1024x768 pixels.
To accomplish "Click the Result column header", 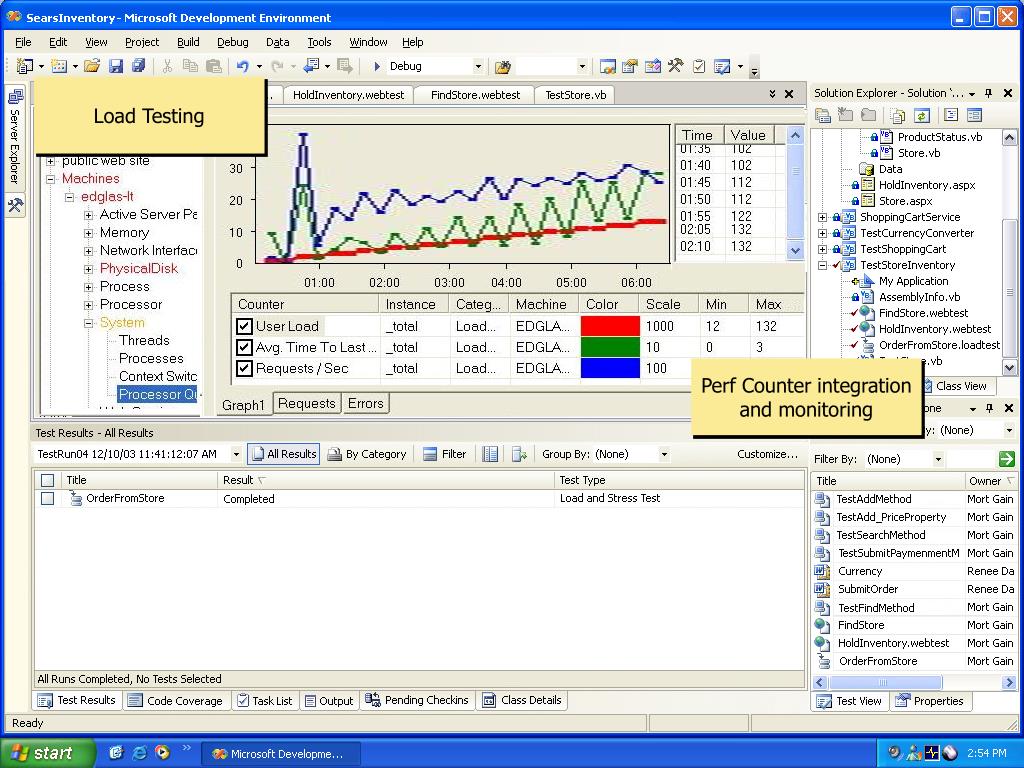I will (x=385, y=480).
